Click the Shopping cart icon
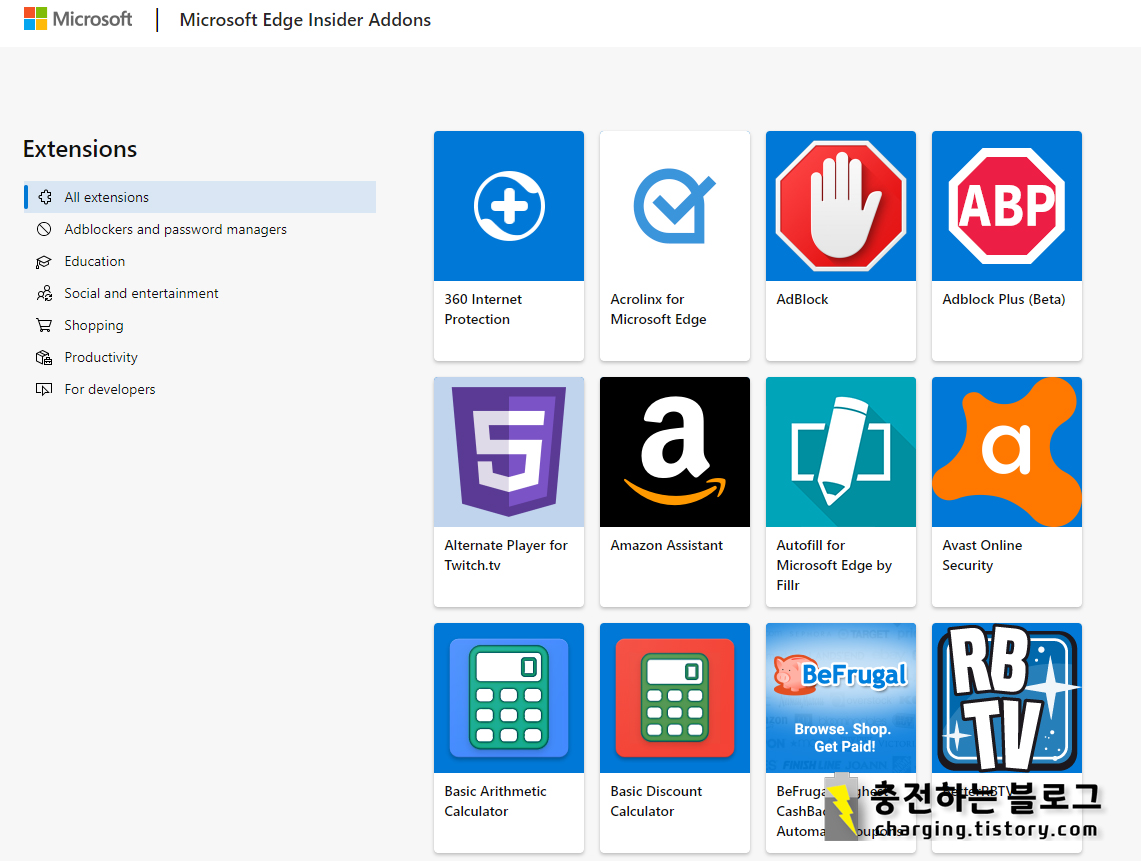Viewport: 1141px width, 861px height. [x=44, y=325]
